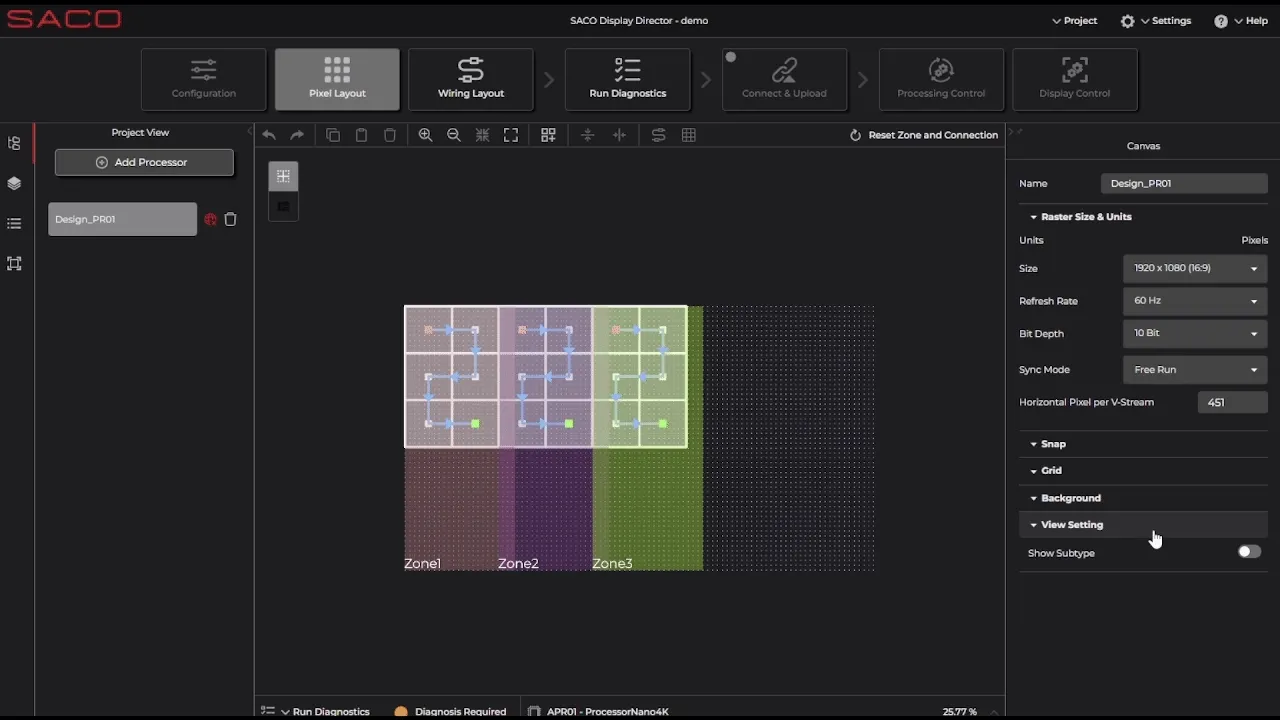Expand the Background section
The height and width of the screenshot is (720, 1280).
click(x=1070, y=498)
